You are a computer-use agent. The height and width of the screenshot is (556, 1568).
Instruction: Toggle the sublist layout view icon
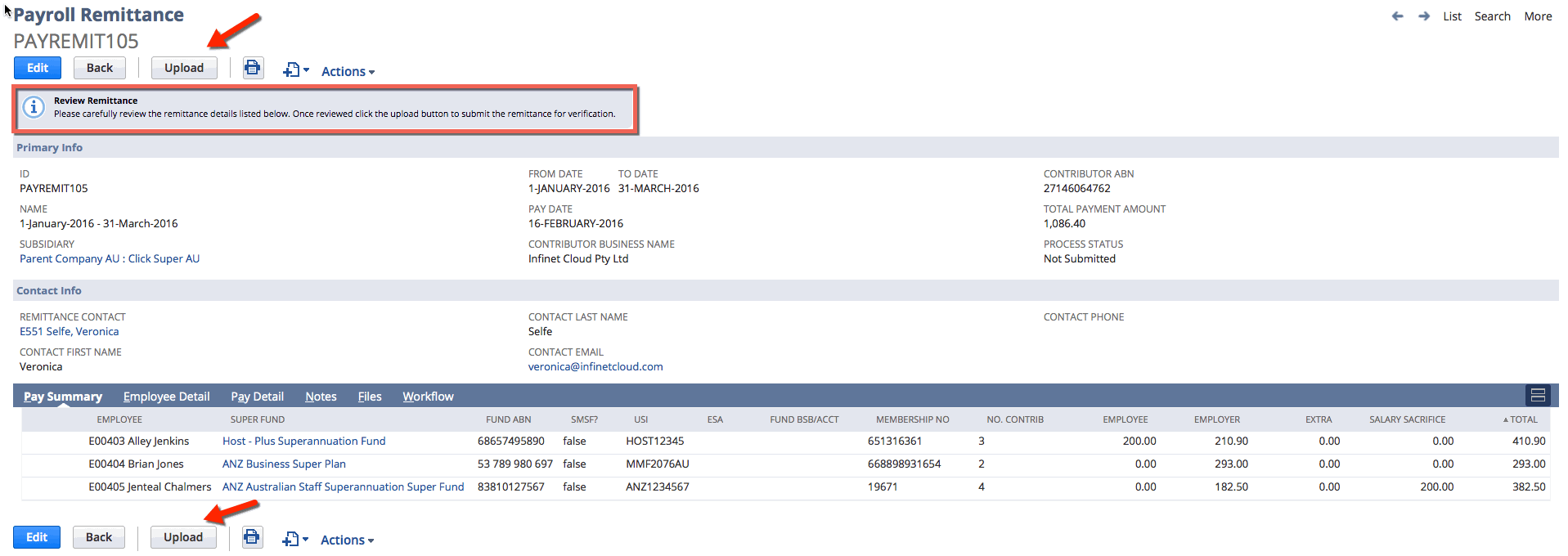click(x=1538, y=396)
